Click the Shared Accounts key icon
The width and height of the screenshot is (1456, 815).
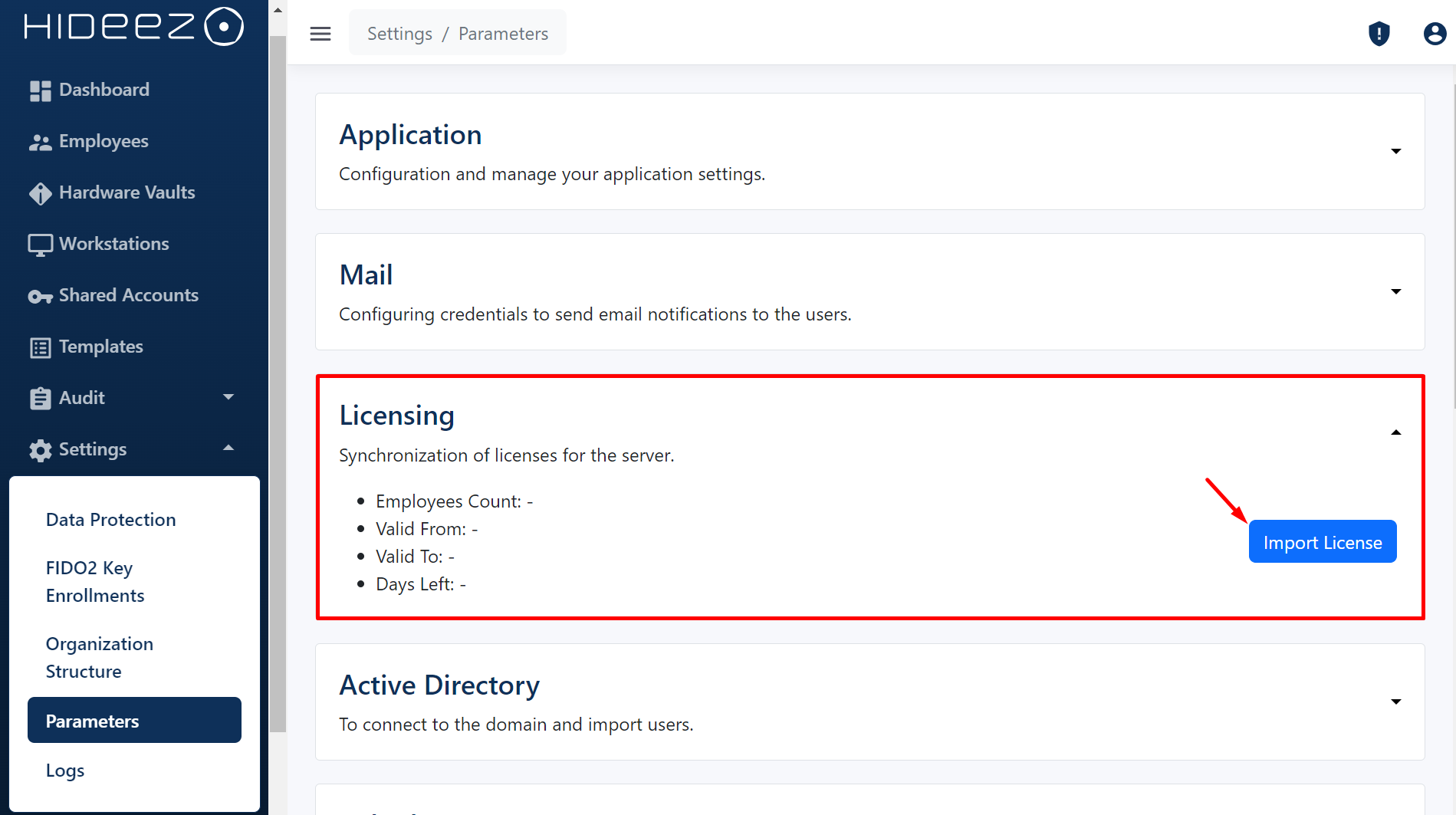(40, 296)
